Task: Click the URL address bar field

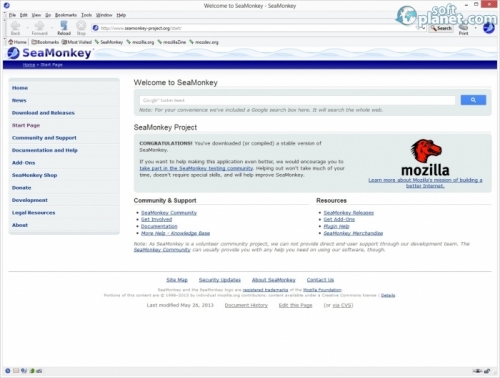Action: [x=259, y=28]
